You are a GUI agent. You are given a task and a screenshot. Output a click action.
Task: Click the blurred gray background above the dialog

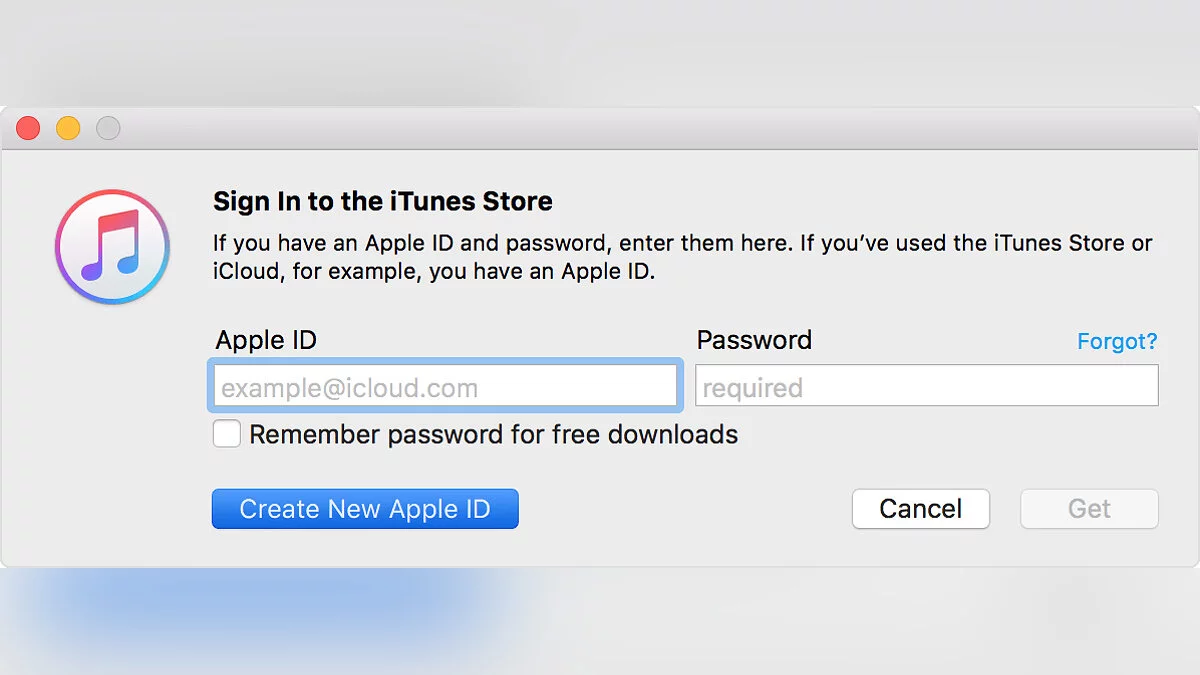600,50
